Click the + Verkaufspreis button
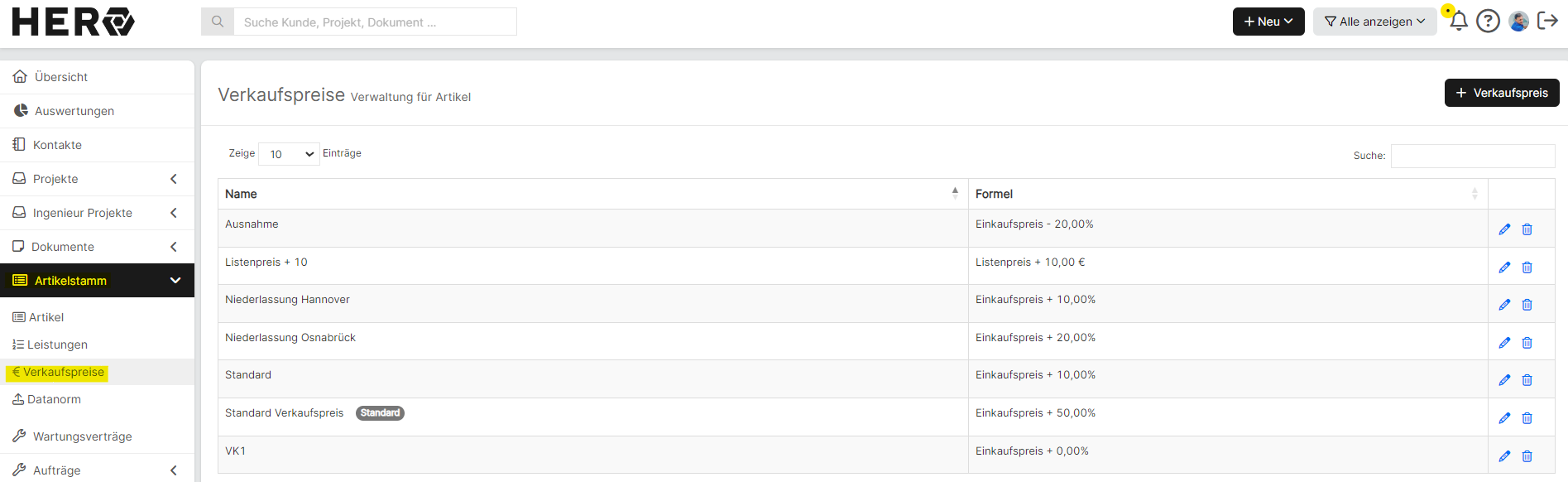1568x482 pixels. click(1502, 93)
